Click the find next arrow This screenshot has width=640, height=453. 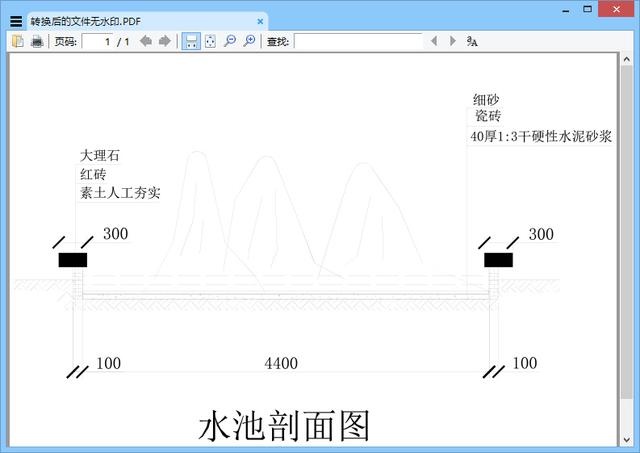coord(453,41)
